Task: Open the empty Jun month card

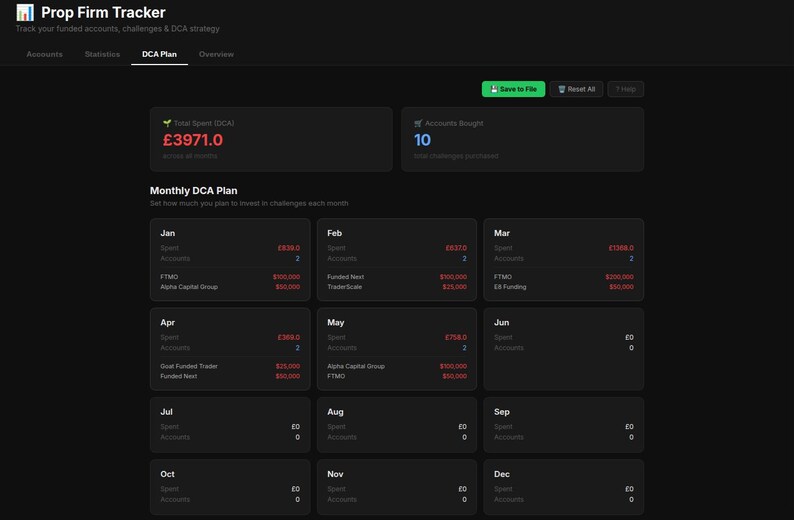Action: pyautogui.click(x=564, y=349)
